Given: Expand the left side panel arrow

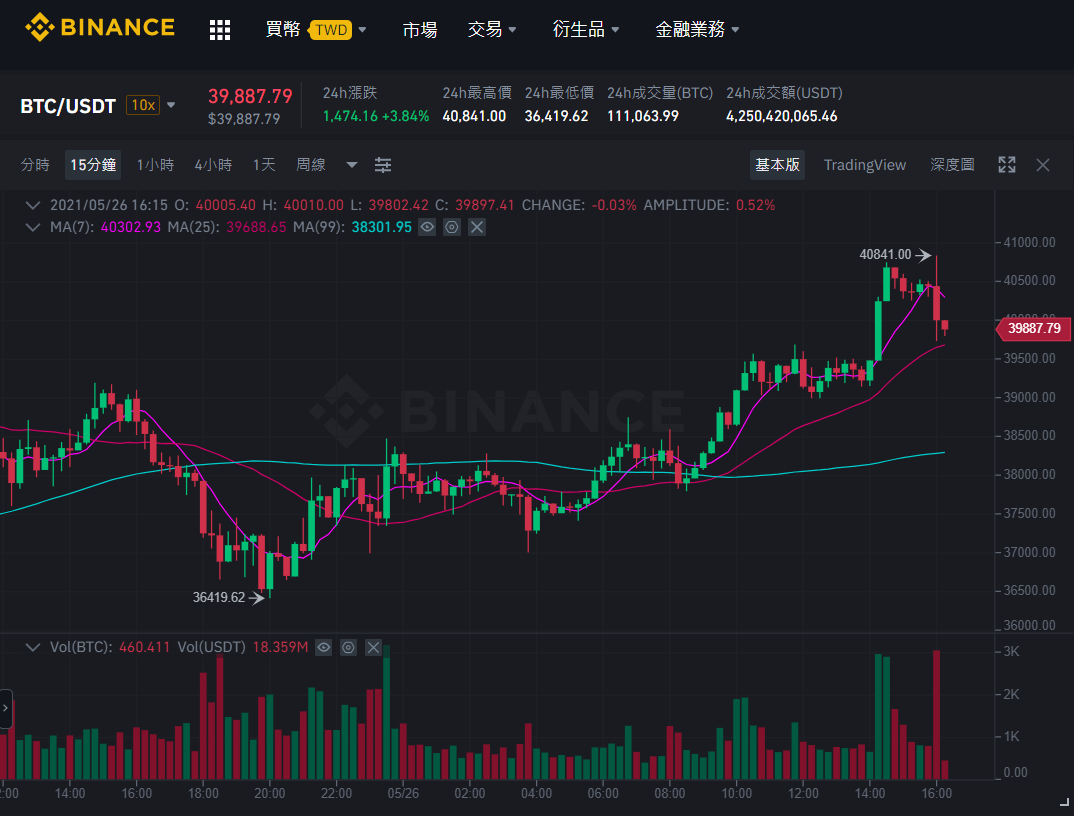Looking at the screenshot, I should pos(5,708).
